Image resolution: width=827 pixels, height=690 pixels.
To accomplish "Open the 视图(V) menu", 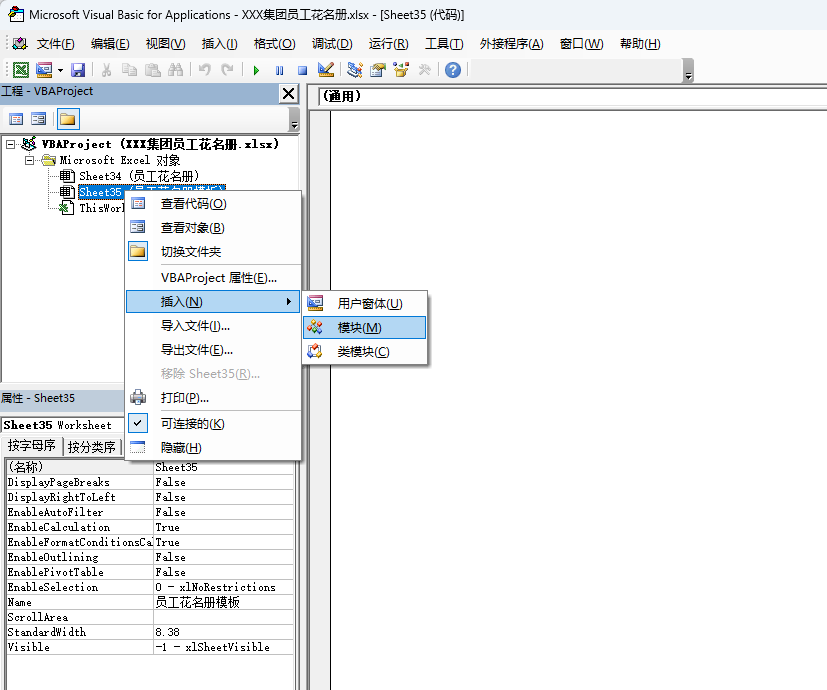I will pyautogui.click(x=165, y=44).
